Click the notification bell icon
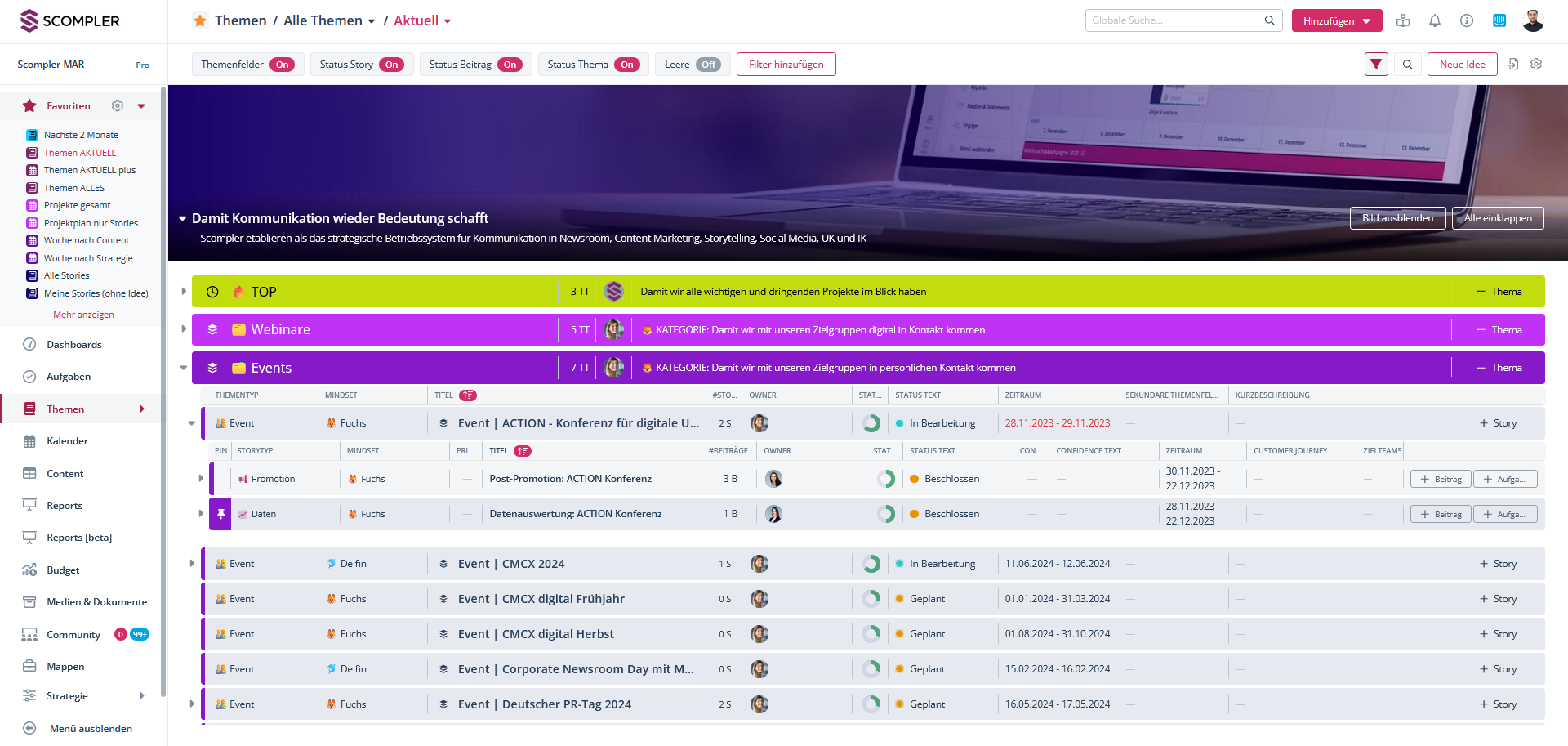 click(x=1435, y=20)
